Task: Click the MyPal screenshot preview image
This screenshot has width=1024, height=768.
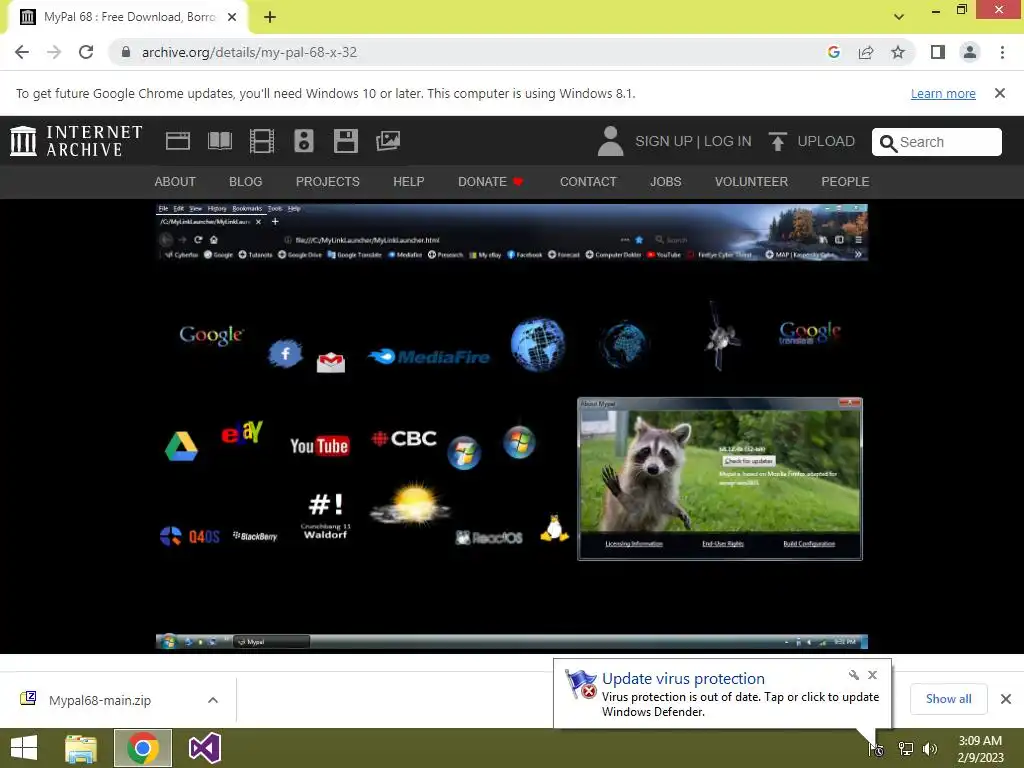Action: click(511, 426)
